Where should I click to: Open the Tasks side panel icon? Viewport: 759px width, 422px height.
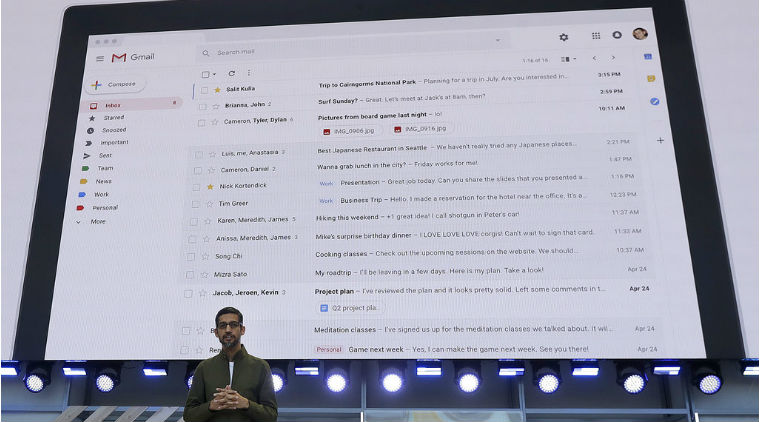[654, 101]
